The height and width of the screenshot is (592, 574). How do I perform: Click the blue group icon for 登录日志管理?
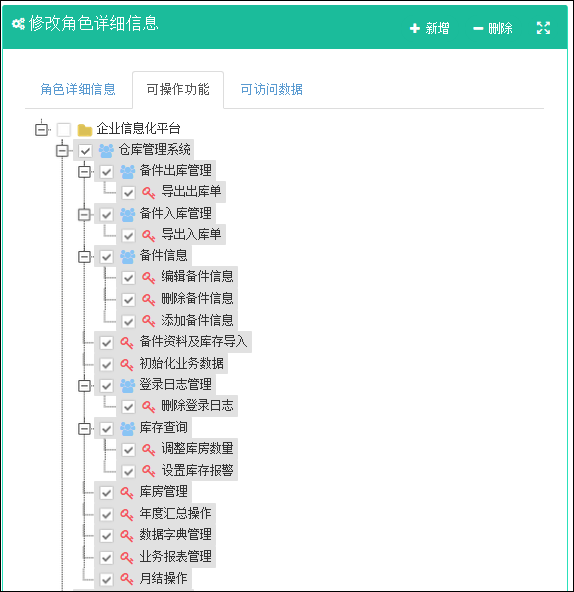coord(128,385)
